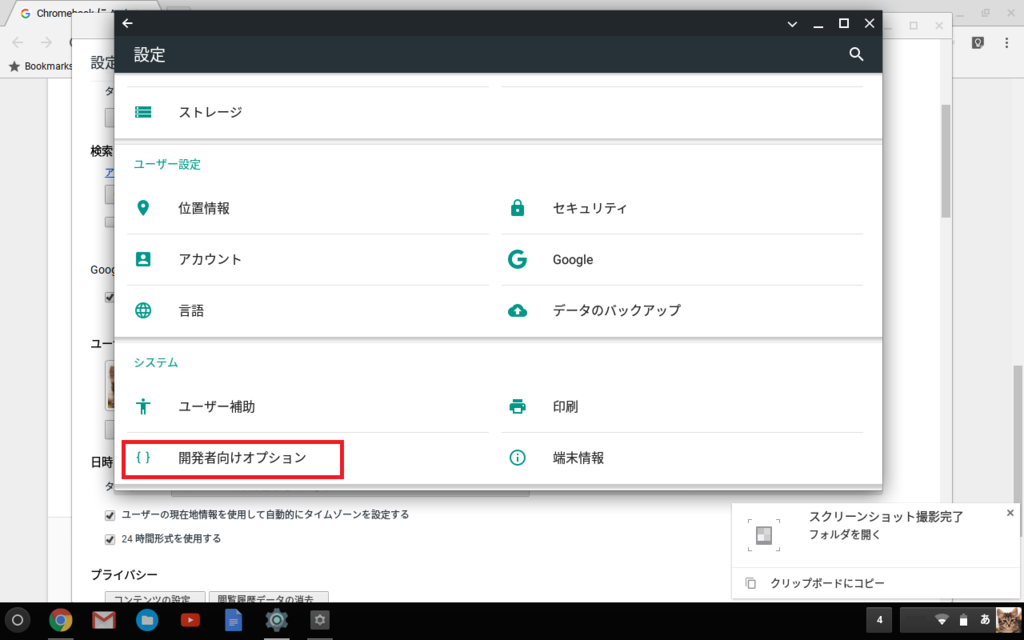The height and width of the screenshot is (640, 1024).
Task: Open 開発者向けオプション developer options
Action: point(308,458)
